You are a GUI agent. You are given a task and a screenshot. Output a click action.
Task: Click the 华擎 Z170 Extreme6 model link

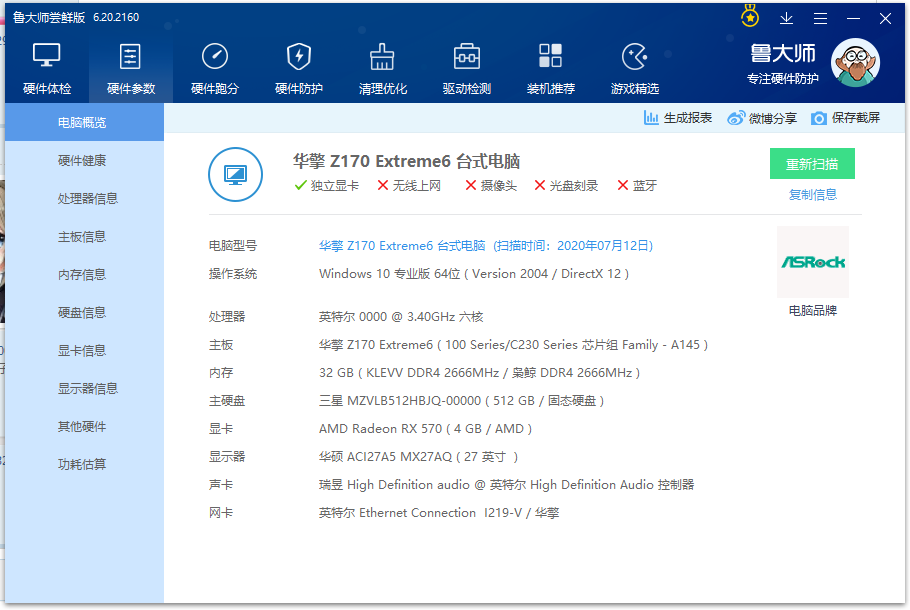click(402, 245)
